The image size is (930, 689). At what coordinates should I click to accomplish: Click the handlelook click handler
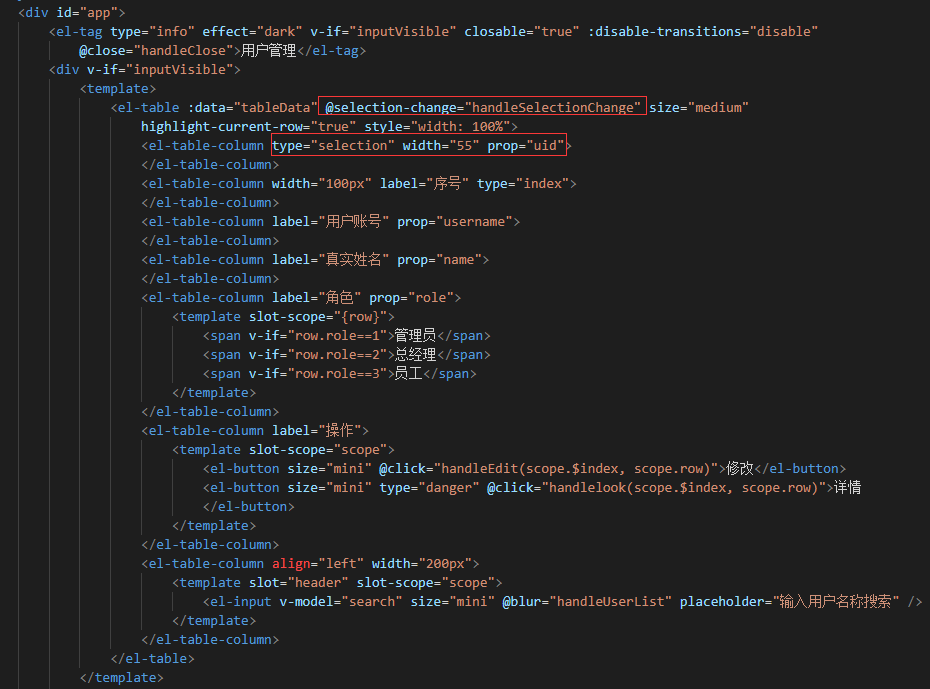click(657, 487)
